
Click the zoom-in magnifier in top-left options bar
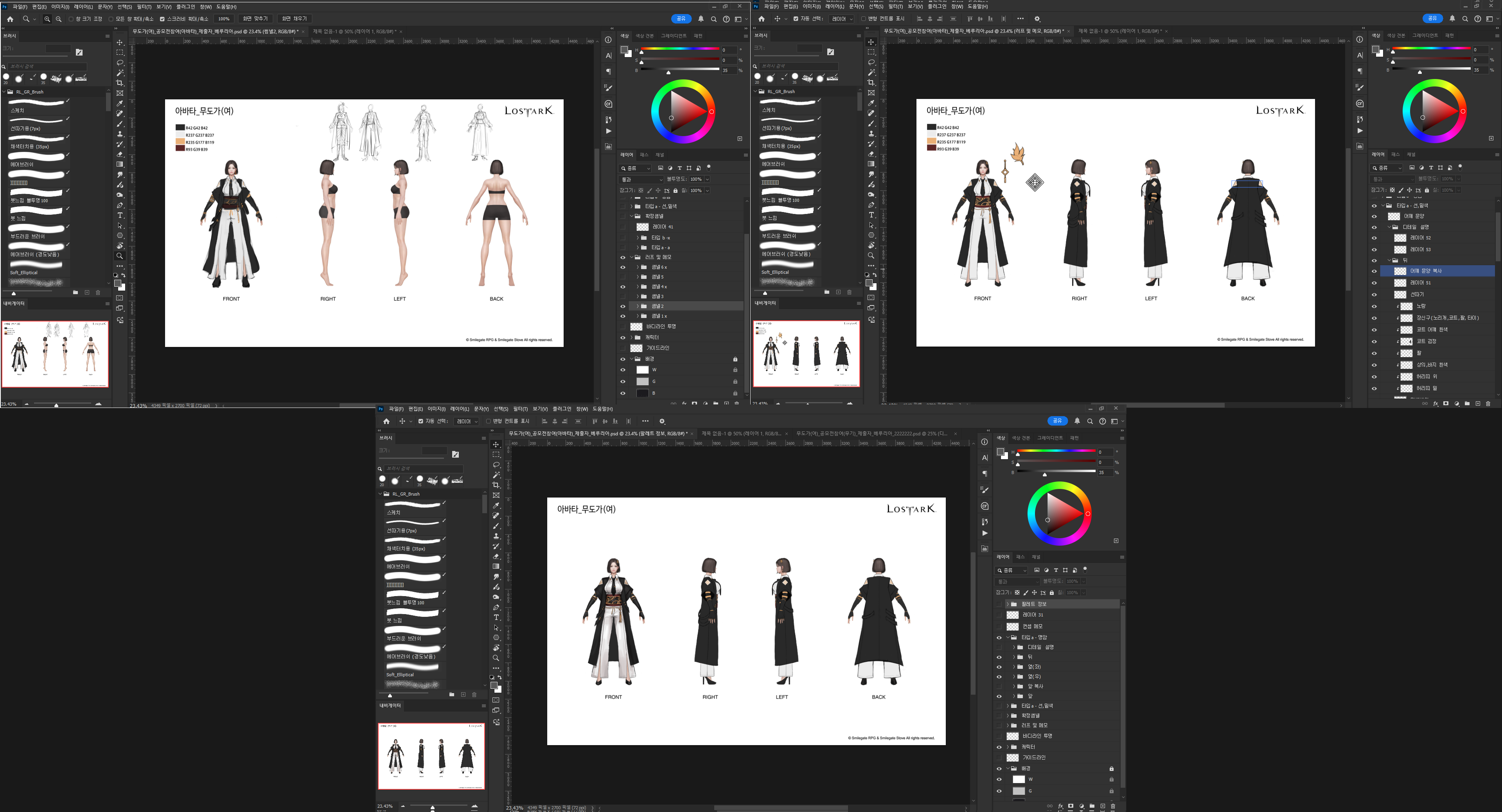click(x=47, y=19)
